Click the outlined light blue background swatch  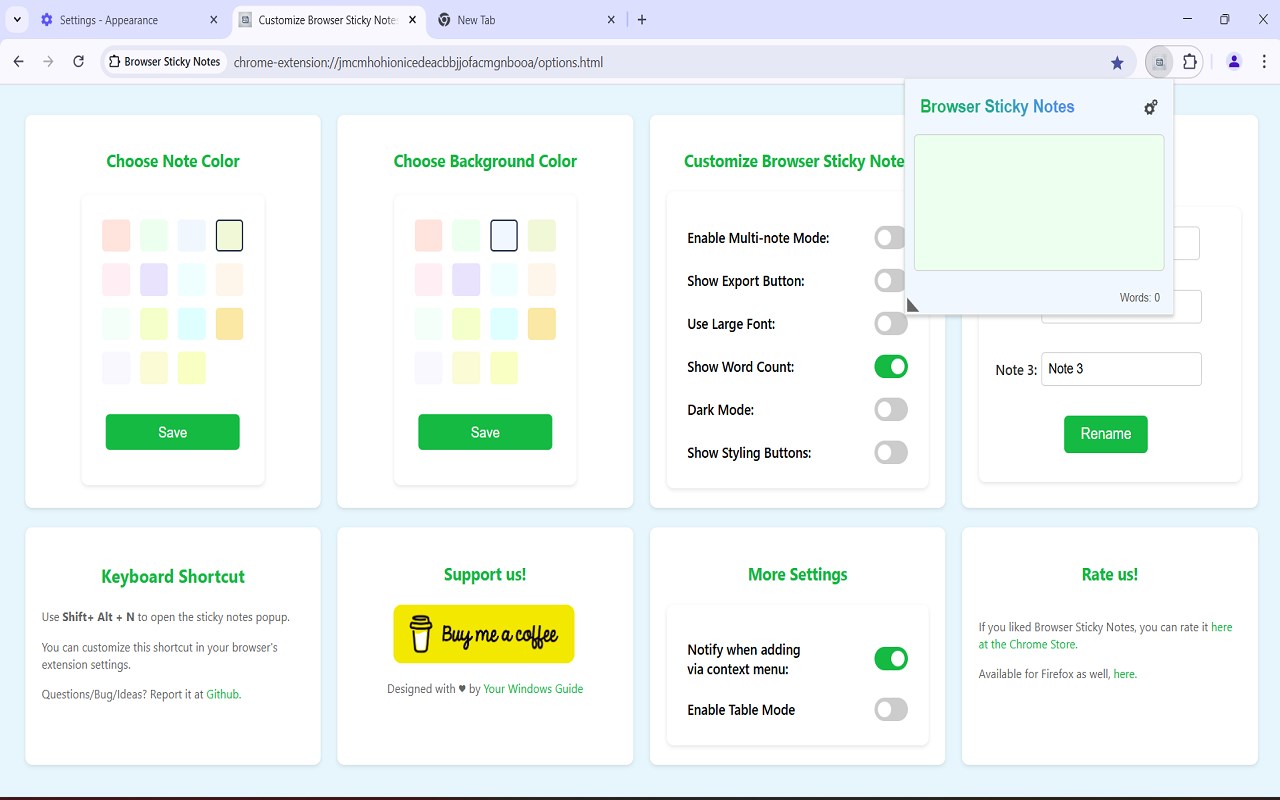click(504, 236)
